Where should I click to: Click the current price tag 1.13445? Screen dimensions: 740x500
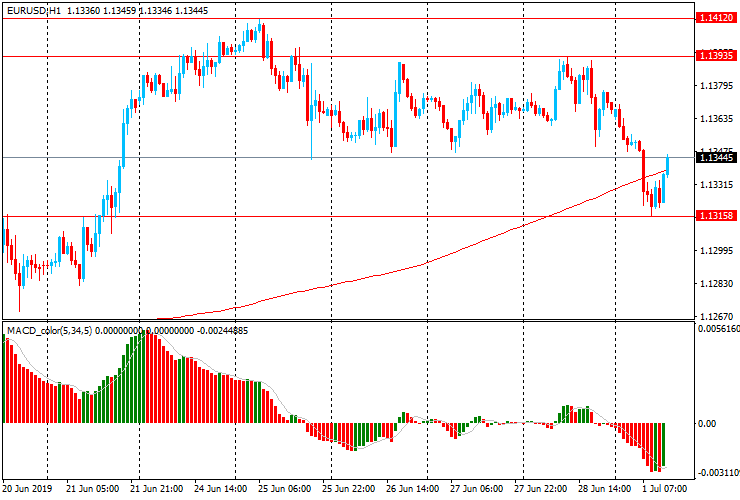[716, 158]
